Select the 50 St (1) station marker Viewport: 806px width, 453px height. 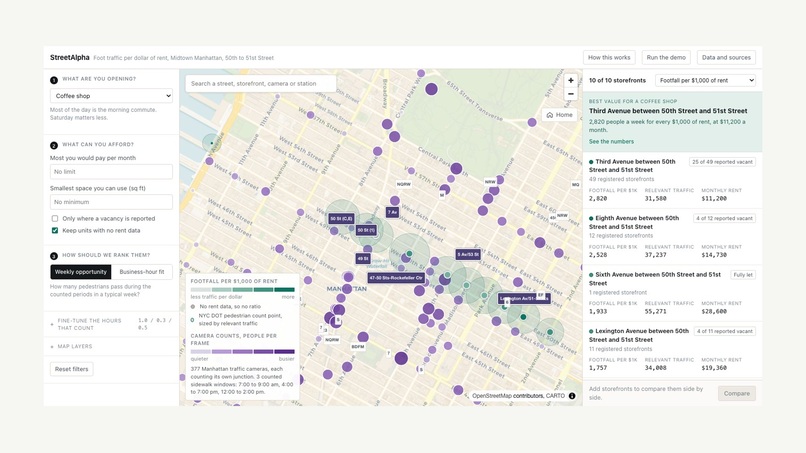click(x=366, y=230)
